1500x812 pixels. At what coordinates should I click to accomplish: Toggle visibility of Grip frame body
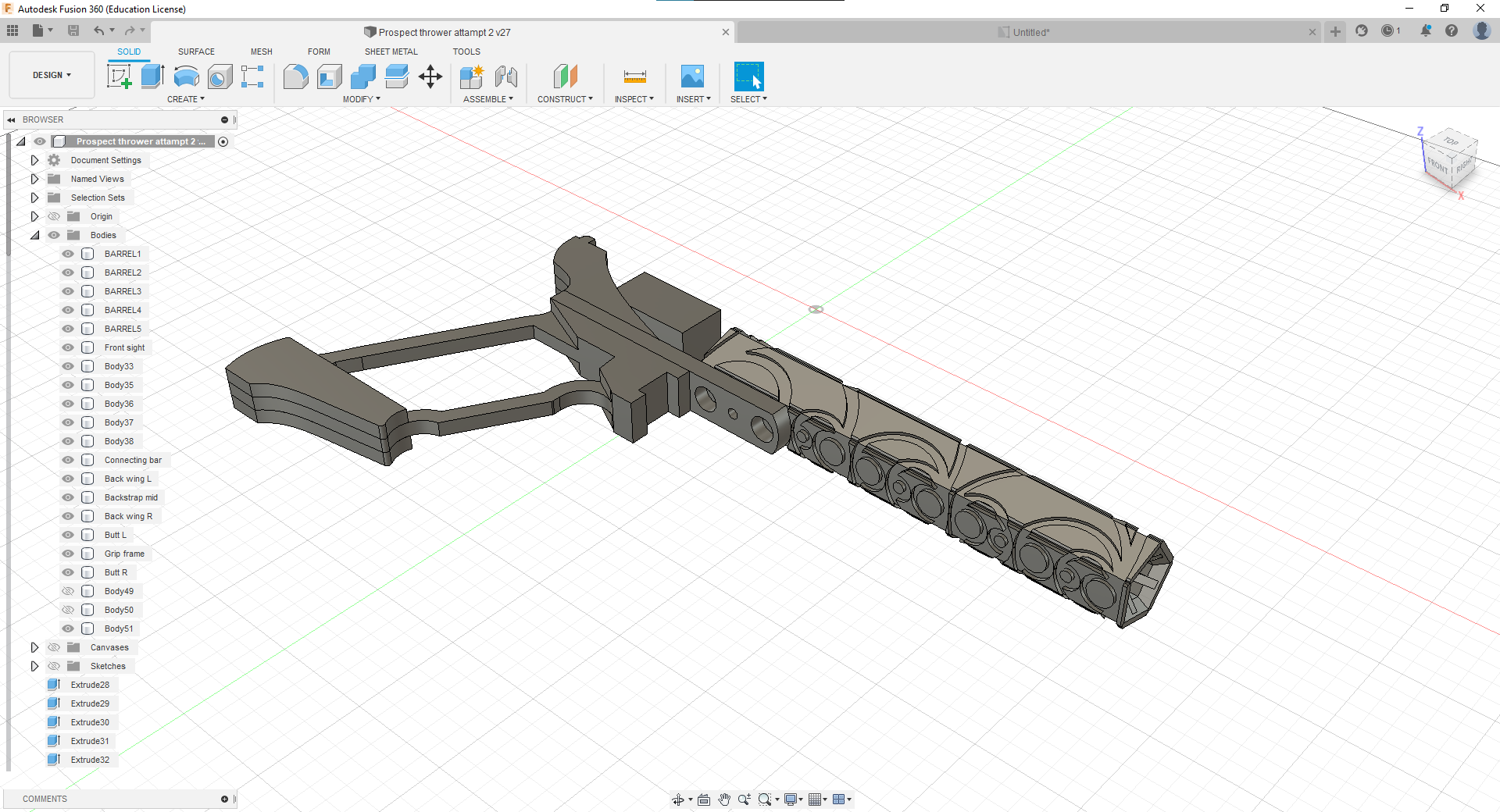pyautogui.click(x=68, y=554)
